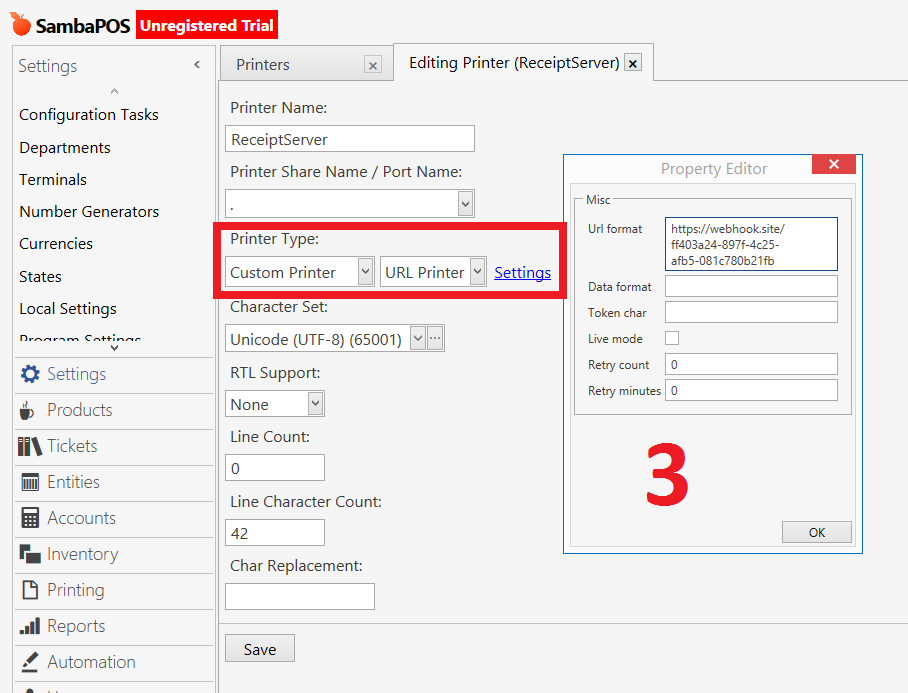Collapse the Settings sidebar panel
The width and height of the screenshot is (908, 693).
click(197, 65)
